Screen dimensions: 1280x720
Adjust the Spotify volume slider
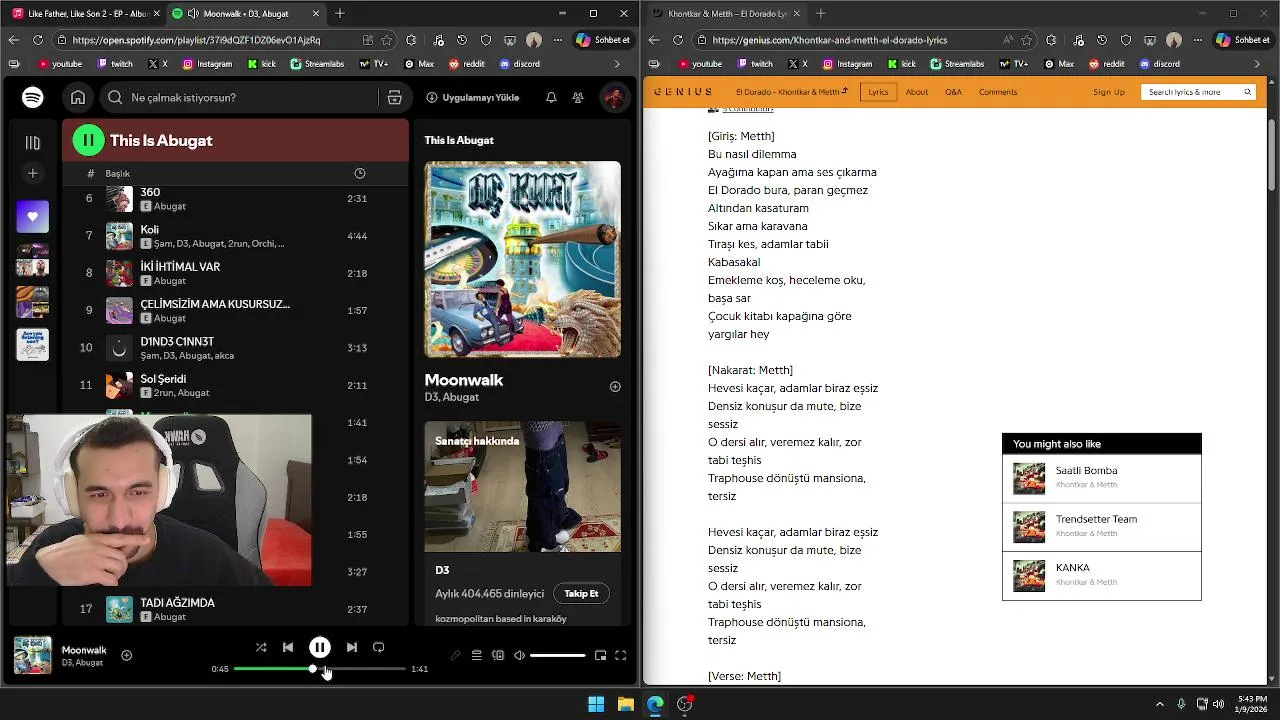tap(557, 656)
